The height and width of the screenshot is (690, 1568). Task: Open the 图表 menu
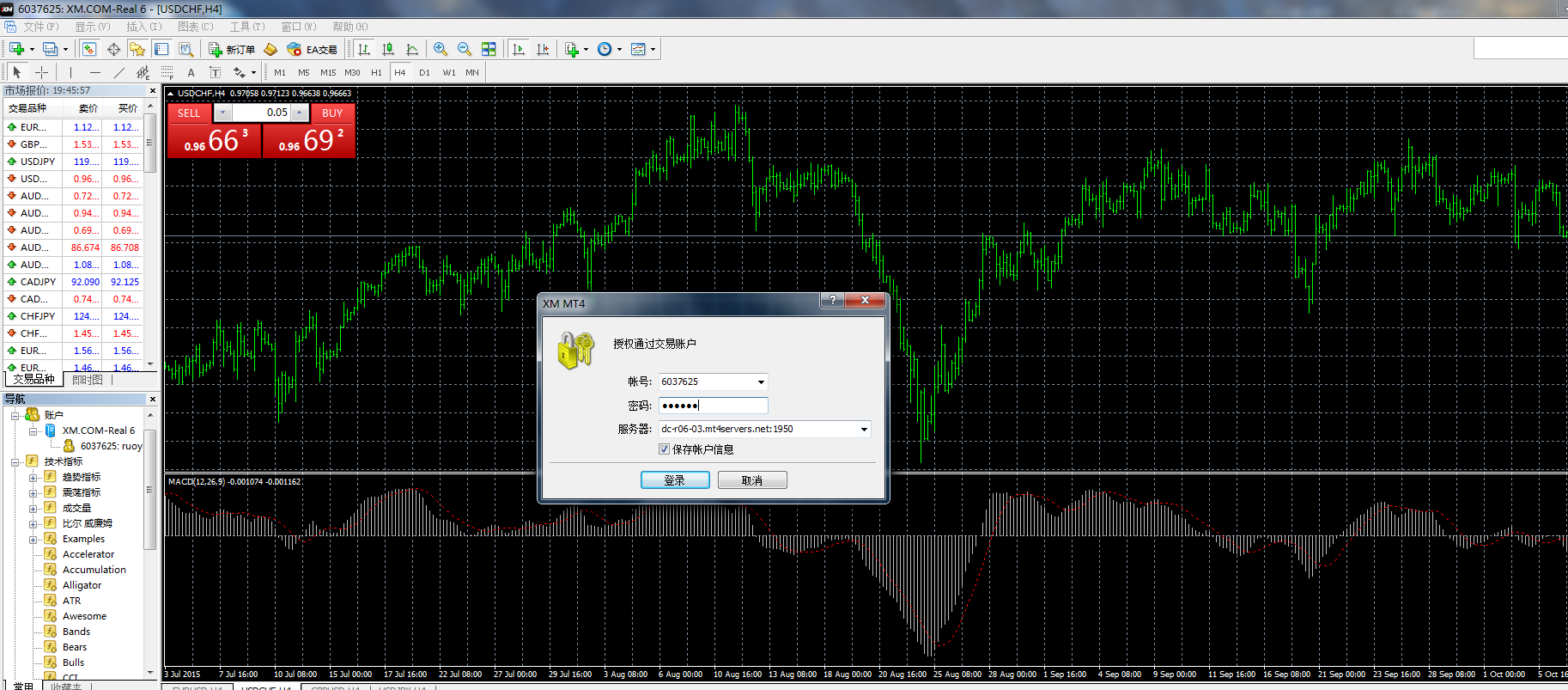point(195,27)
